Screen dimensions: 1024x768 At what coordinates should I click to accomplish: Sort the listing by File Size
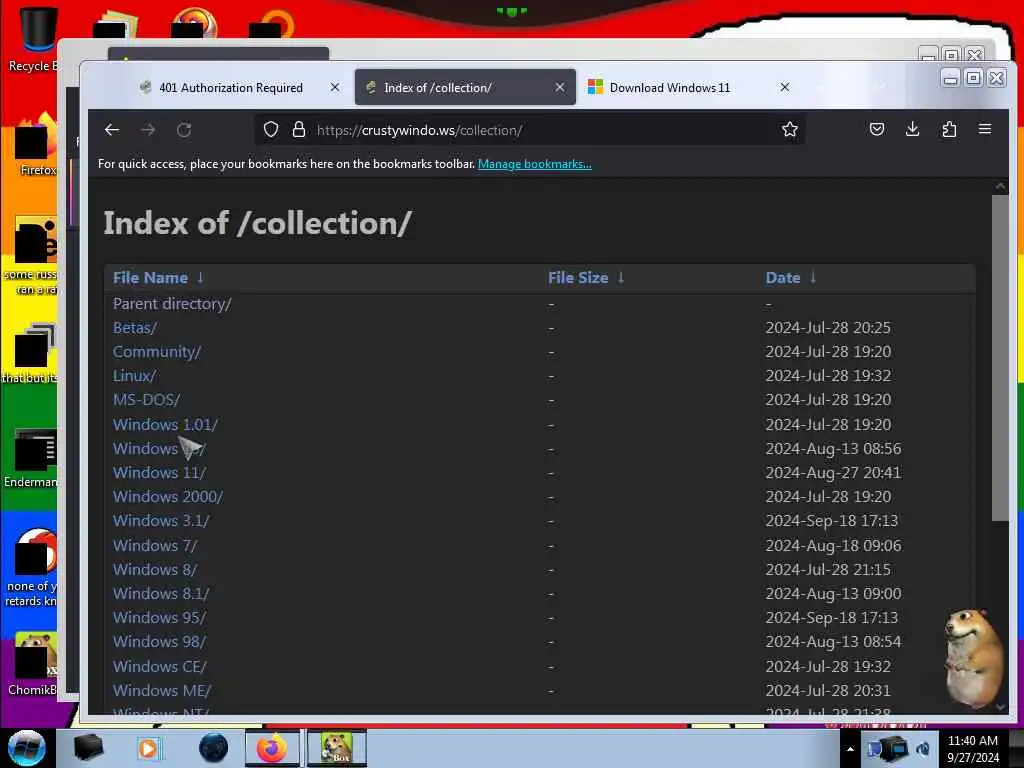click(586, 278)
